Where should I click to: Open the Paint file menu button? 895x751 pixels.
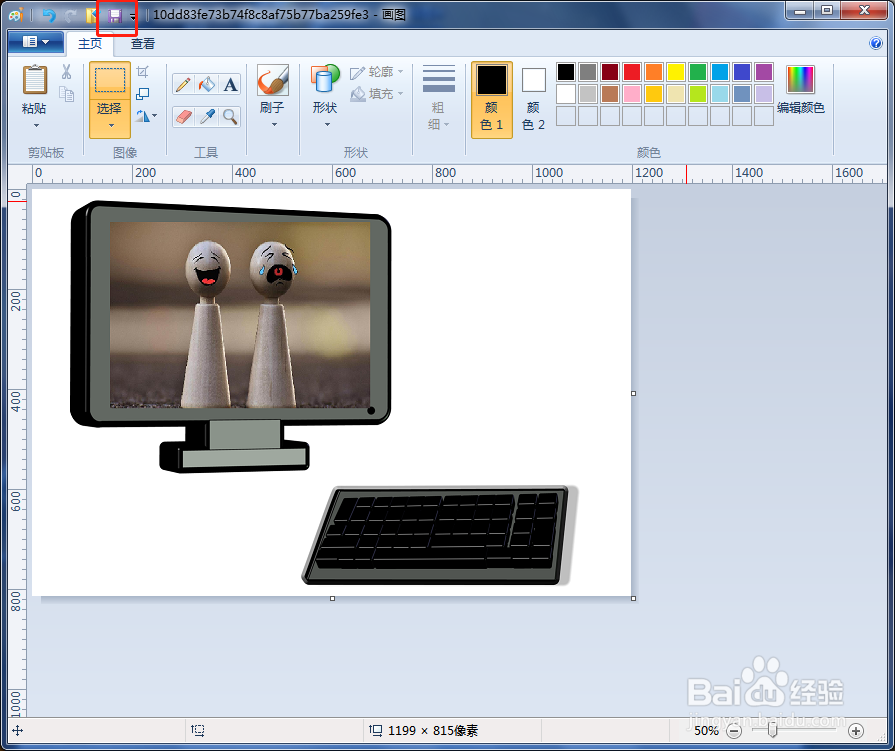point(36,42)
